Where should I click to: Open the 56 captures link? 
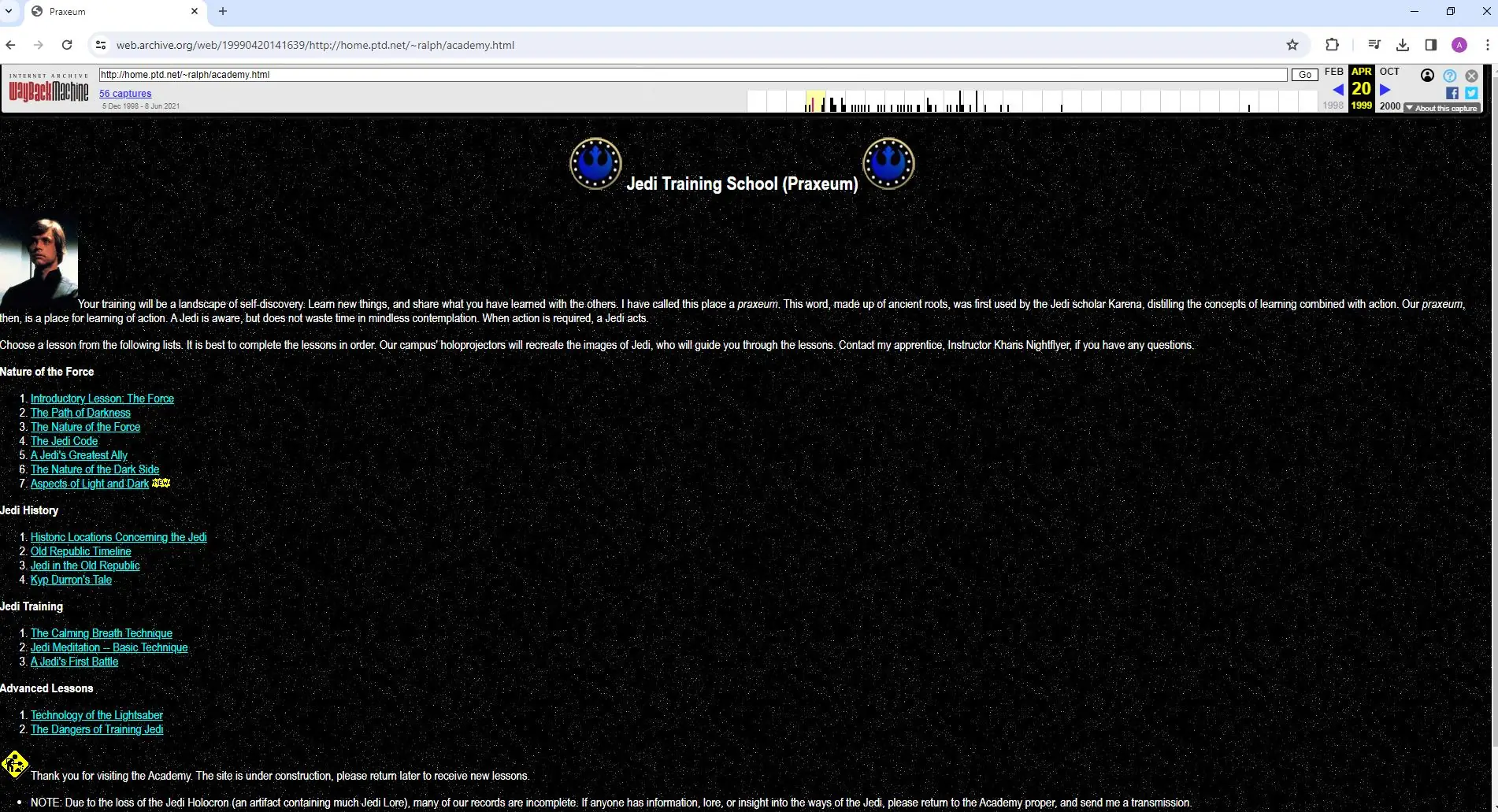click(125, 93)
